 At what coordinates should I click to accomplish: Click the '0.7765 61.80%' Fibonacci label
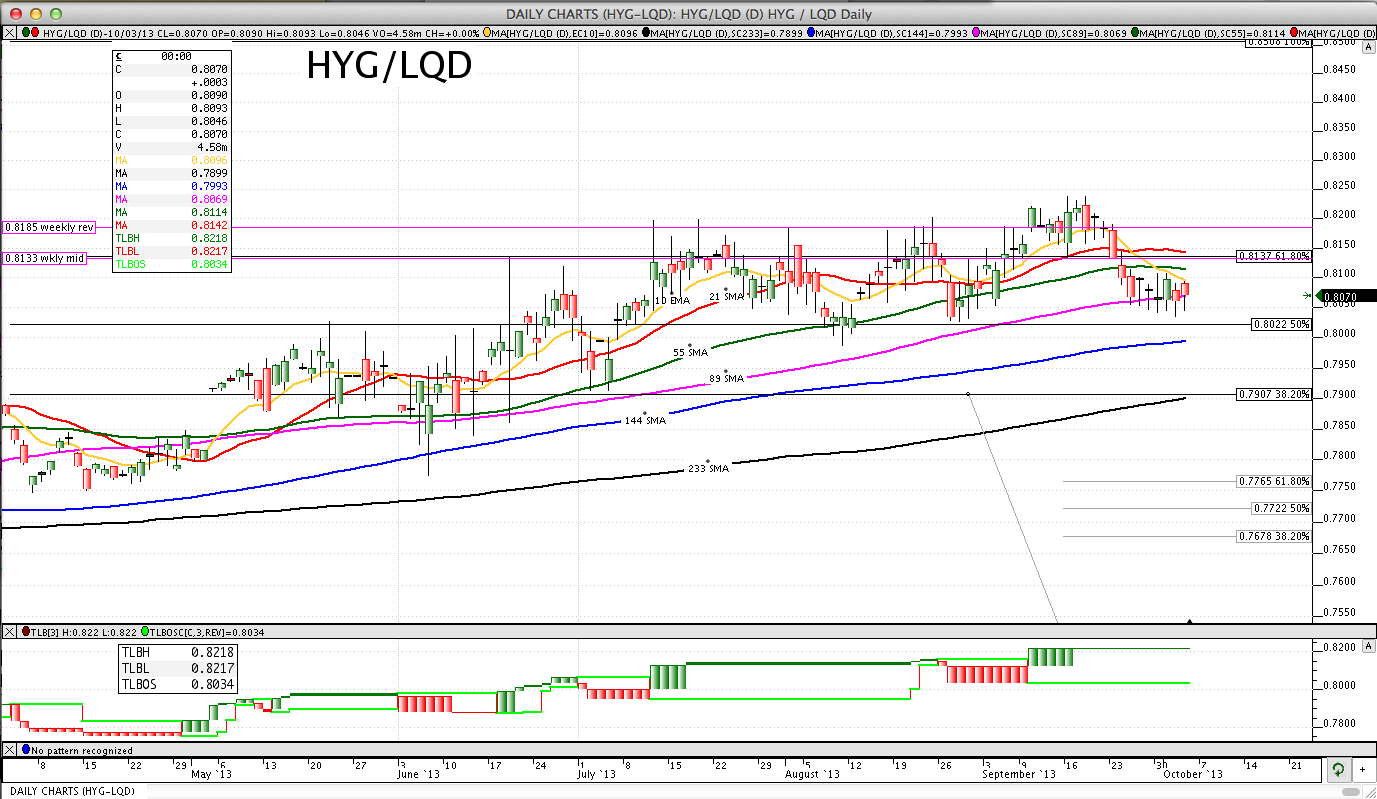point(1273,481)
